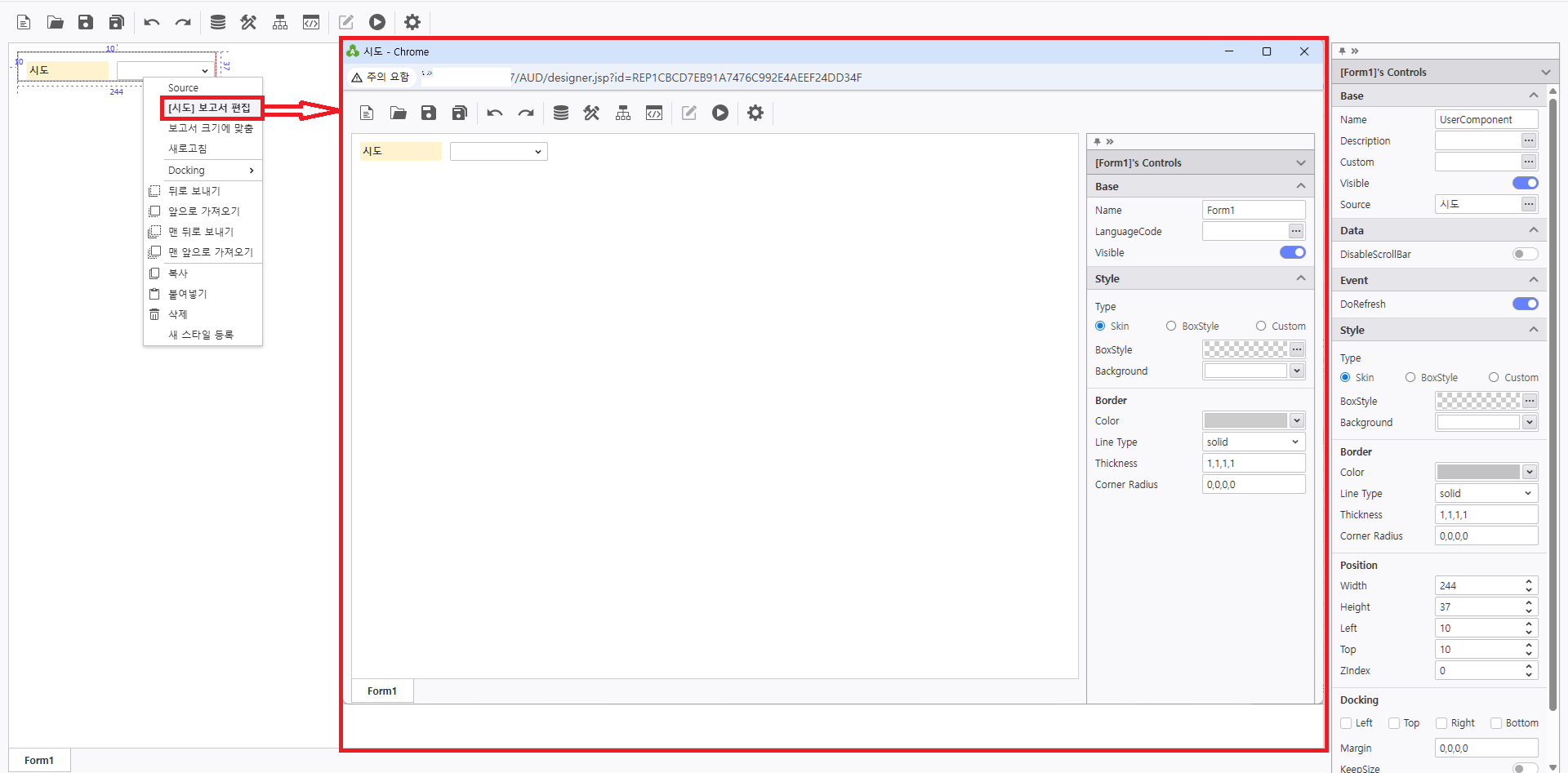
Task: Open Docking submenu in context menu
Action: click(203, 170)
